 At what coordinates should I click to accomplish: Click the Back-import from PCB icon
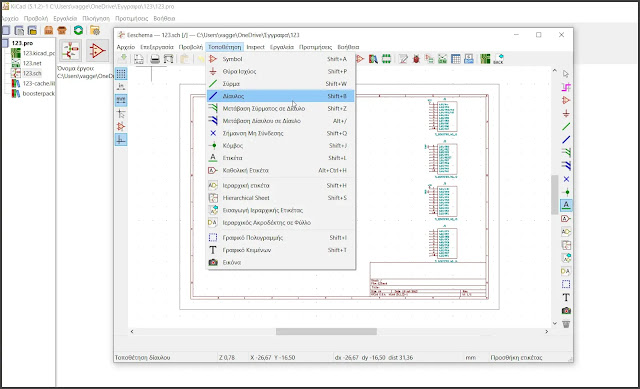tap(498, 59)
